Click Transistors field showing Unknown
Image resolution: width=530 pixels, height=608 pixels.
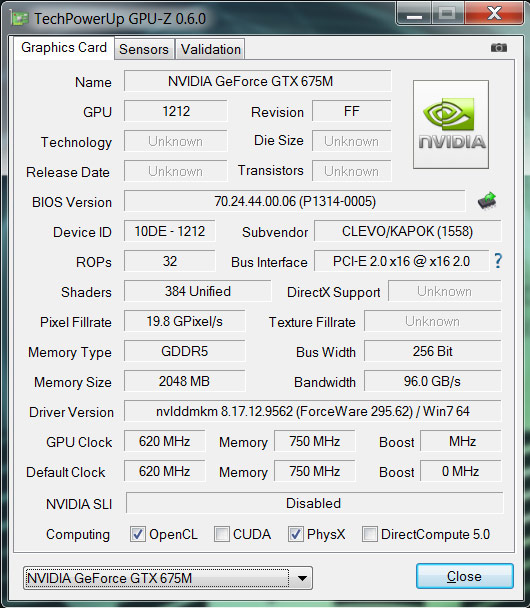coord(352,171)
